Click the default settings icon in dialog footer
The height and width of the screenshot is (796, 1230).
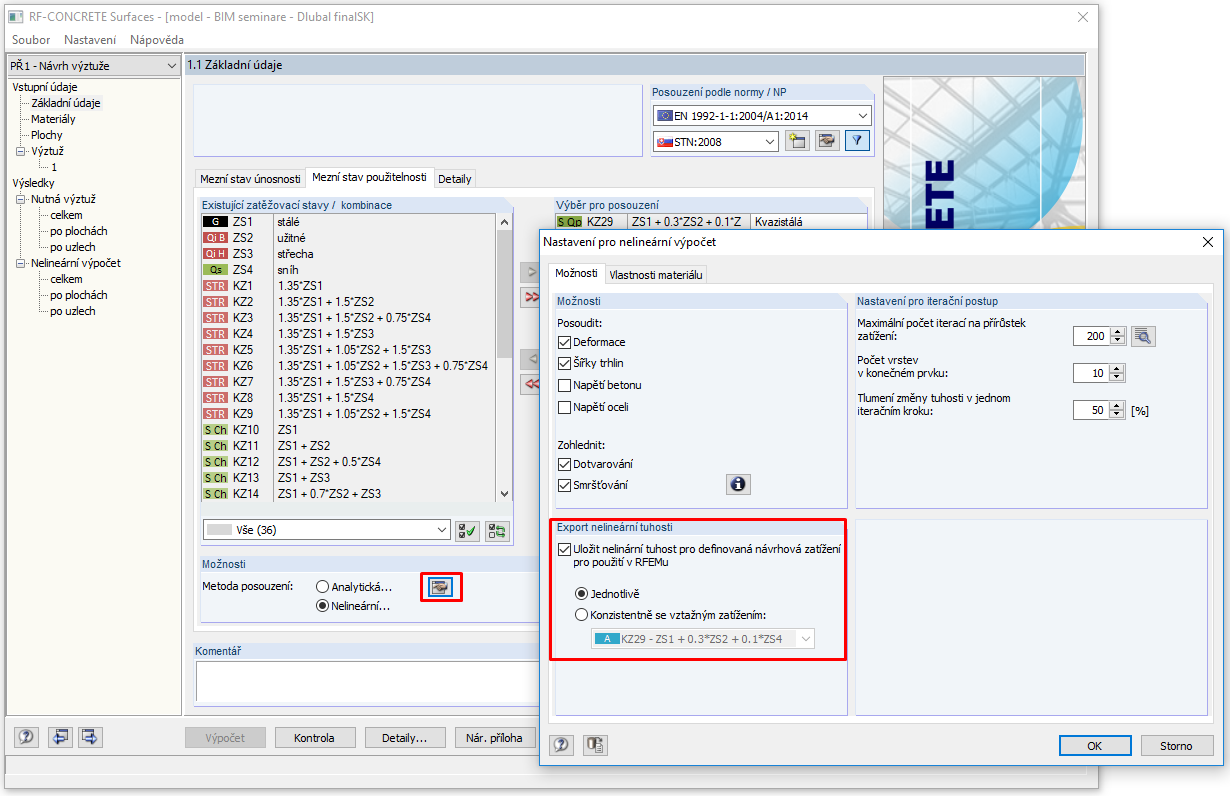596,745
